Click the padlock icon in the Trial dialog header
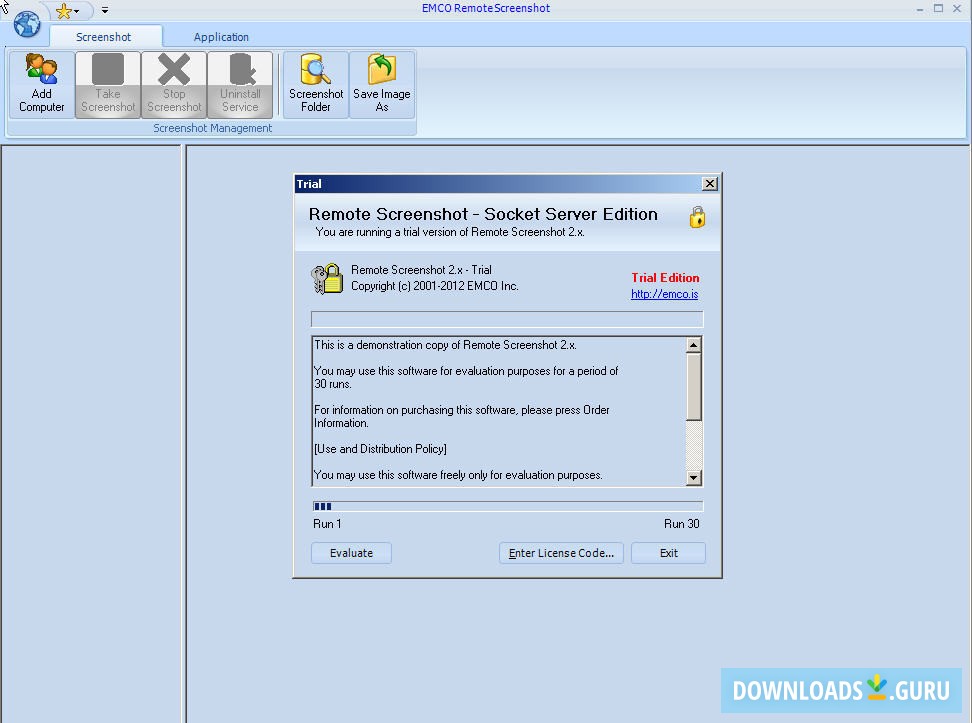The image size is (972, 723). click(x=697, y=216)
